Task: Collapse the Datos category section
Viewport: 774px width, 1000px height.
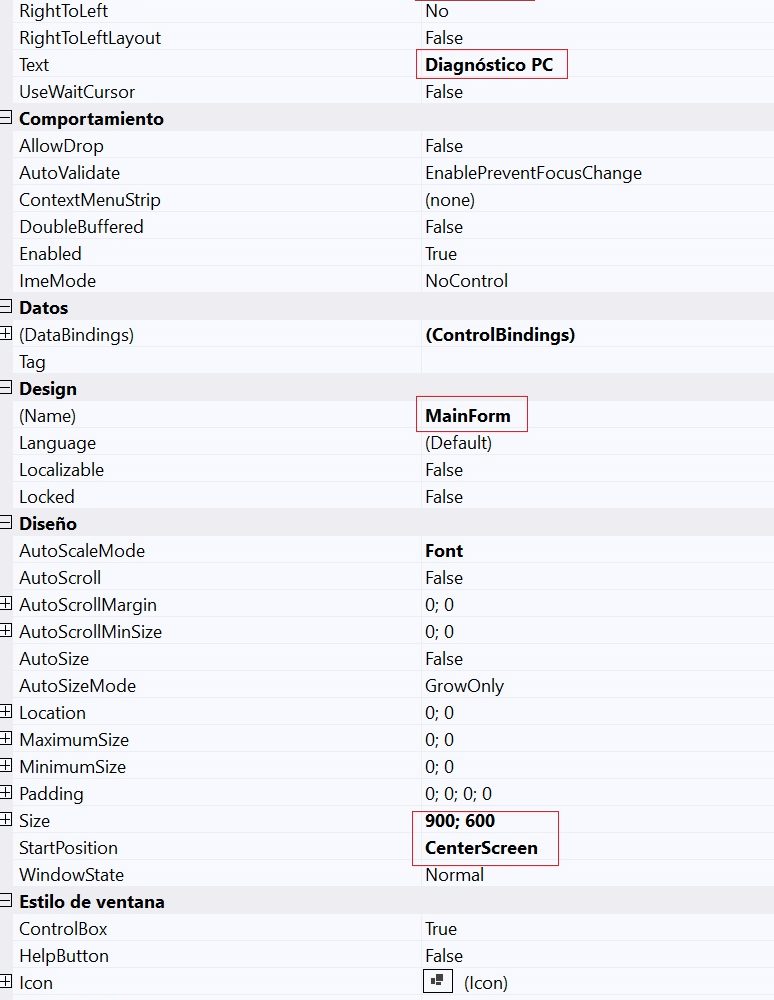Action: click(x=6, y=308)
